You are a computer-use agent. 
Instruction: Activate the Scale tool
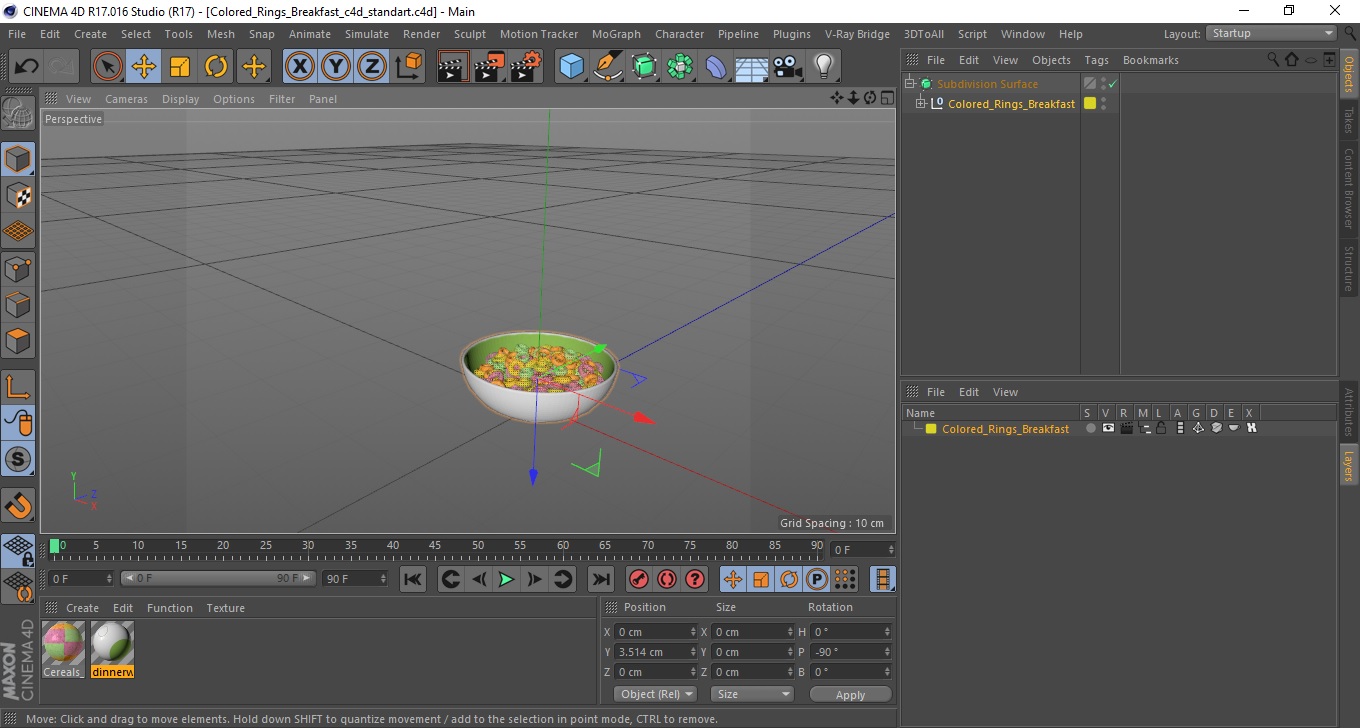[180, 67]
